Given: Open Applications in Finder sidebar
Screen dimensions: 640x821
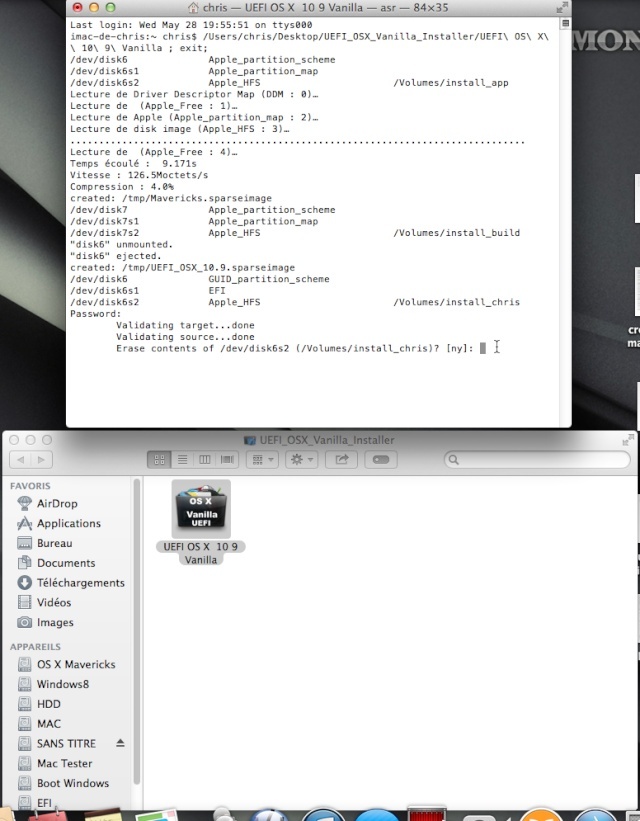Looking at the screenshot, I should 69,523.
